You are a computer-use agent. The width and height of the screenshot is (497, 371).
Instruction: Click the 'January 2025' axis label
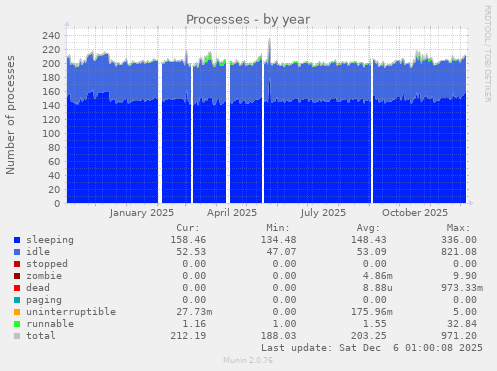142,213
